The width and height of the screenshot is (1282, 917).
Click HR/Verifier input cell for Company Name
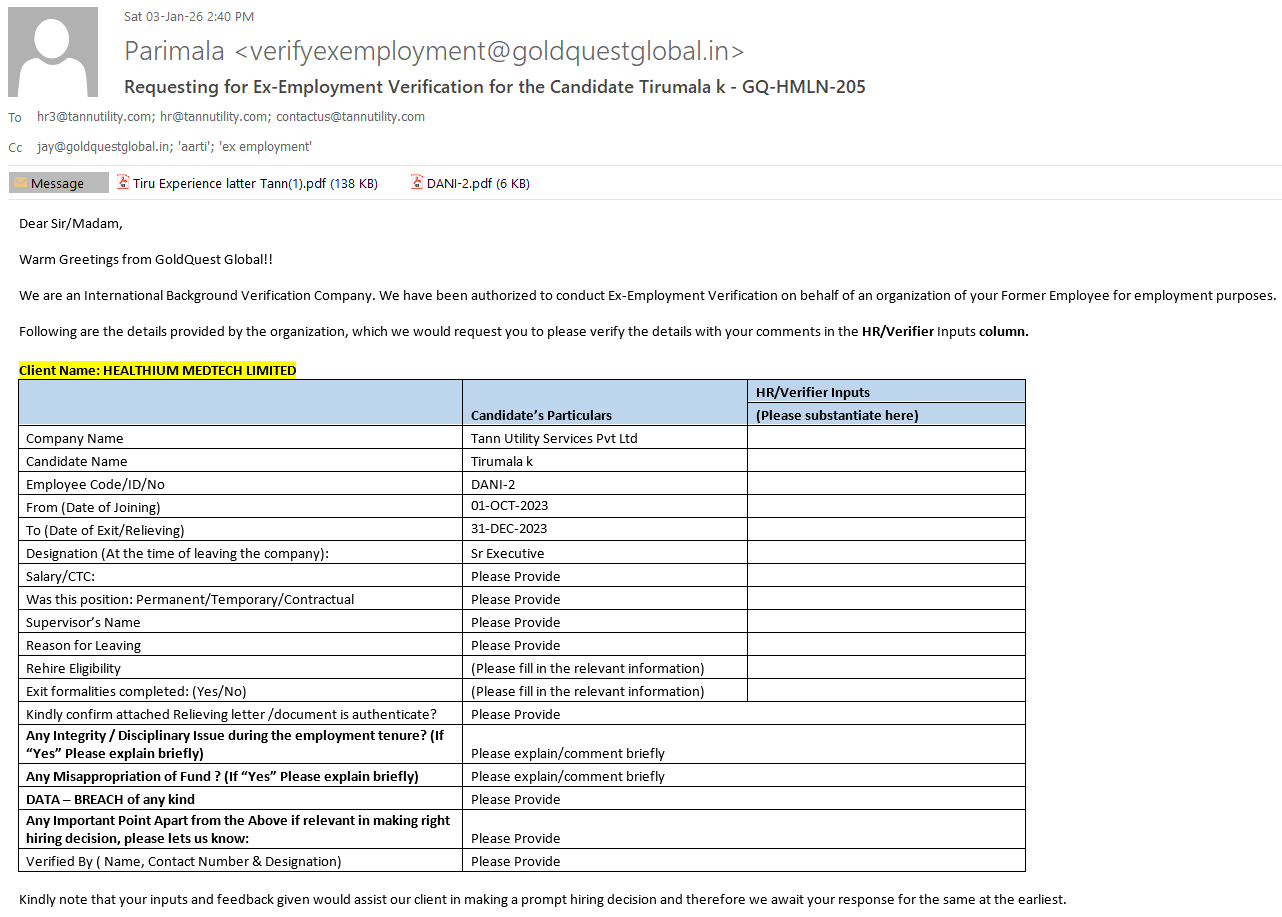(x=885, y=438)
